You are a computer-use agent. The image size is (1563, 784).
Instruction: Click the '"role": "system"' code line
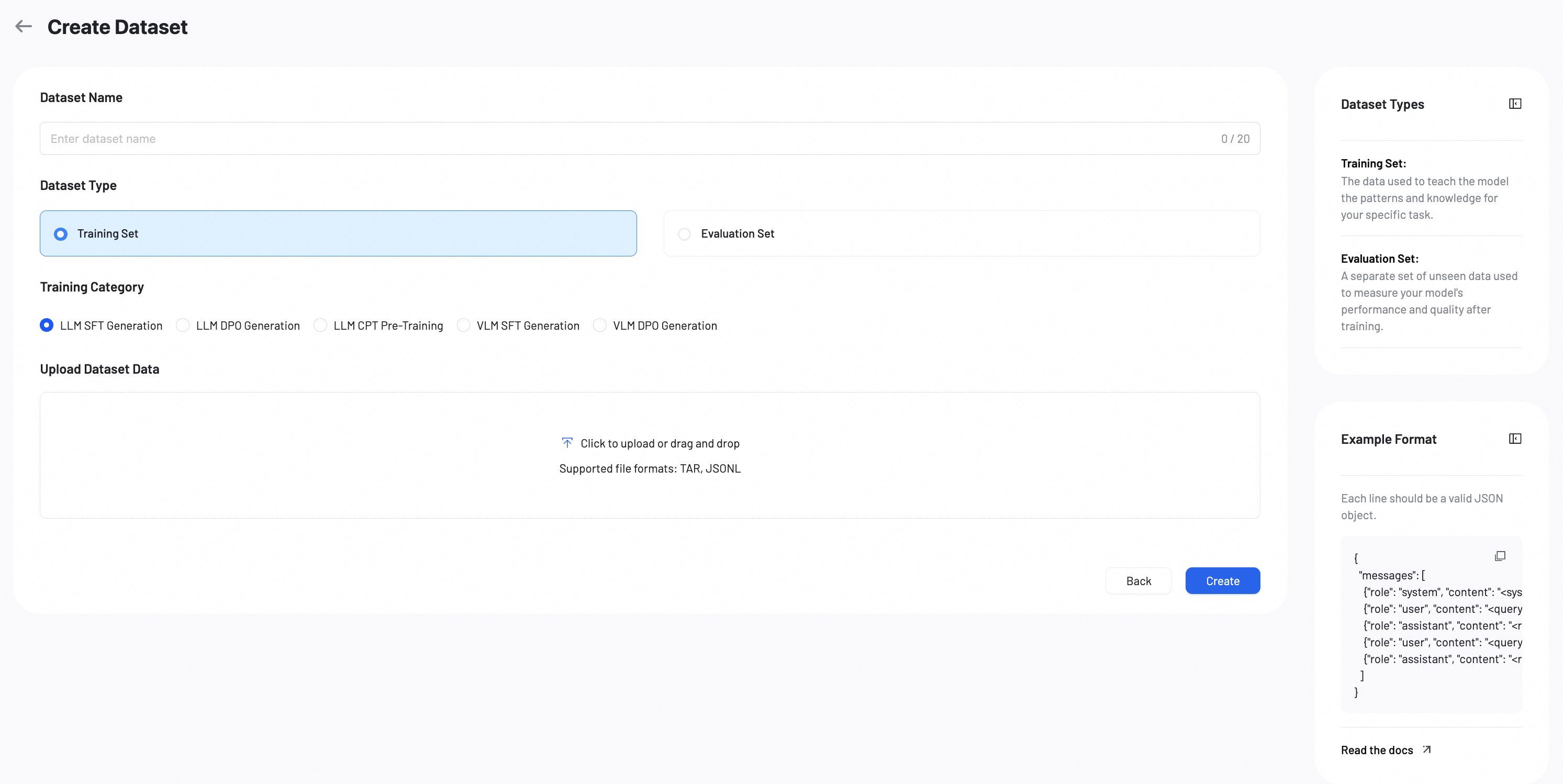[x=1442, y=591]
